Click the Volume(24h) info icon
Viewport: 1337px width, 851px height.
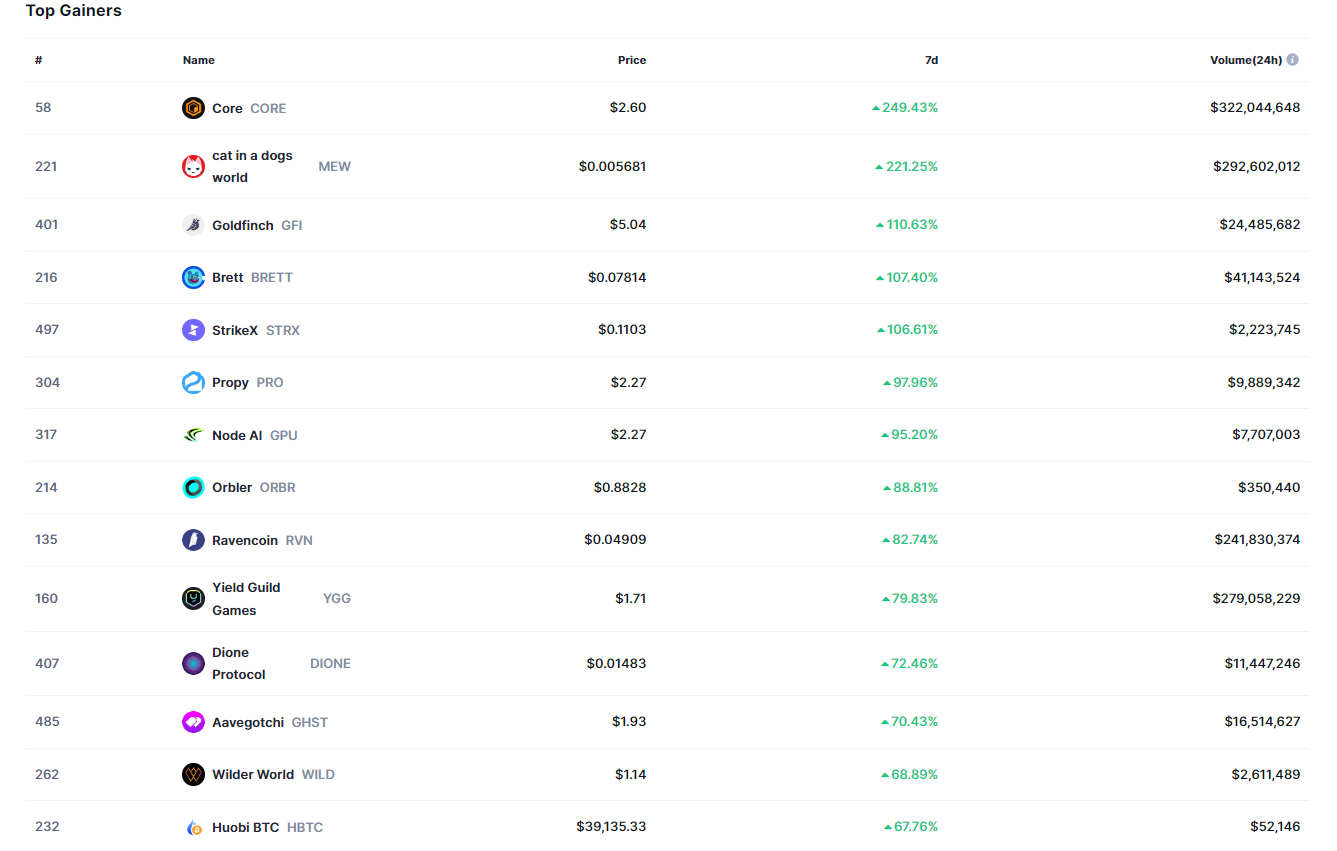tap(1292, 60)
